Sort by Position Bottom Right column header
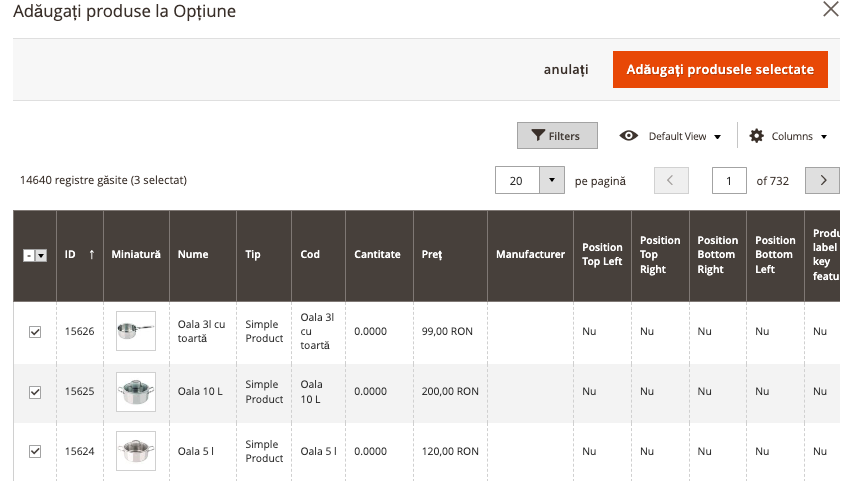Viewport: 849px width, 481px height. click(717, 255)
